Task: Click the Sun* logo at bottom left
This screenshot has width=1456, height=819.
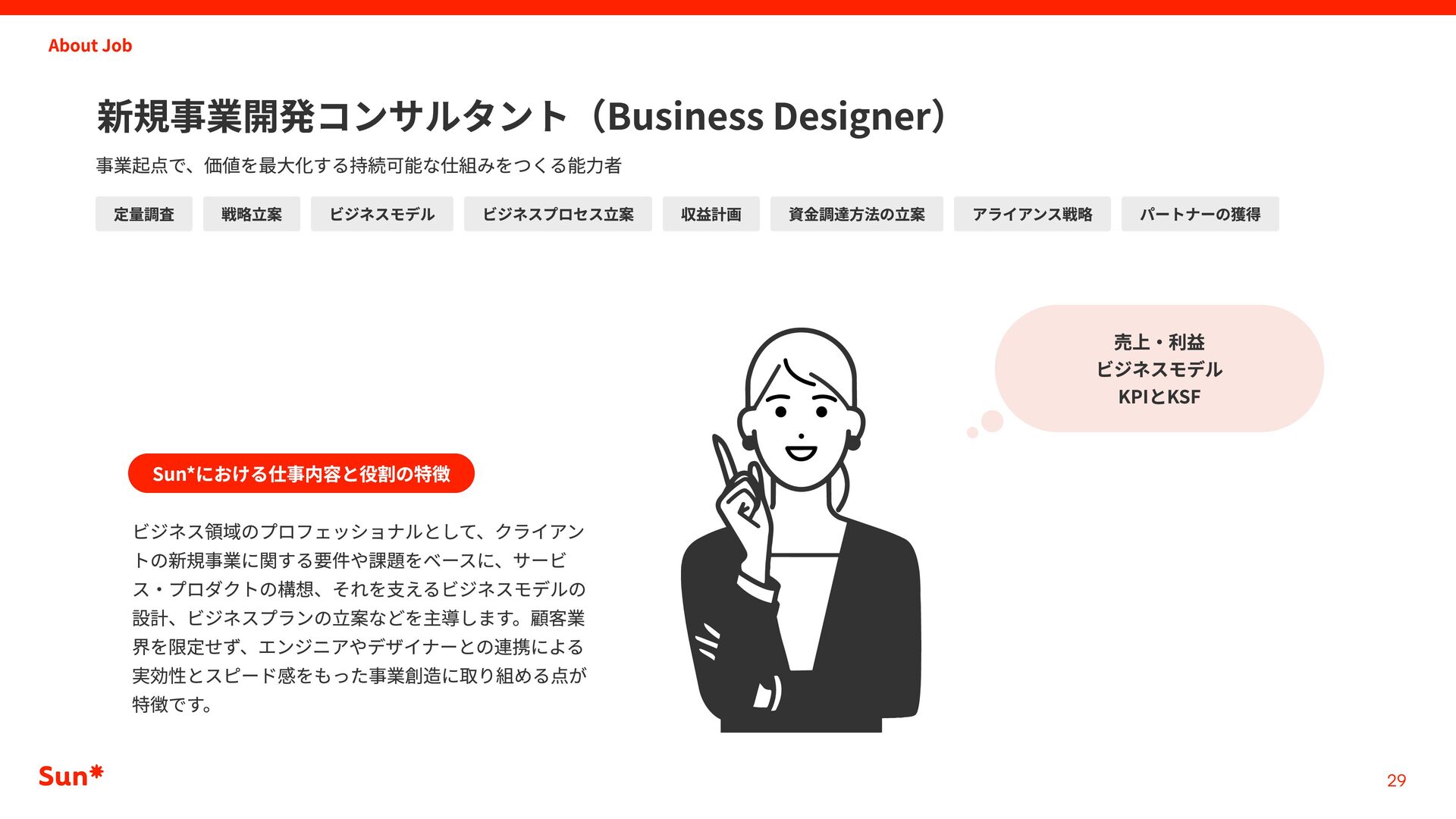Action: [x=71, y=776]
